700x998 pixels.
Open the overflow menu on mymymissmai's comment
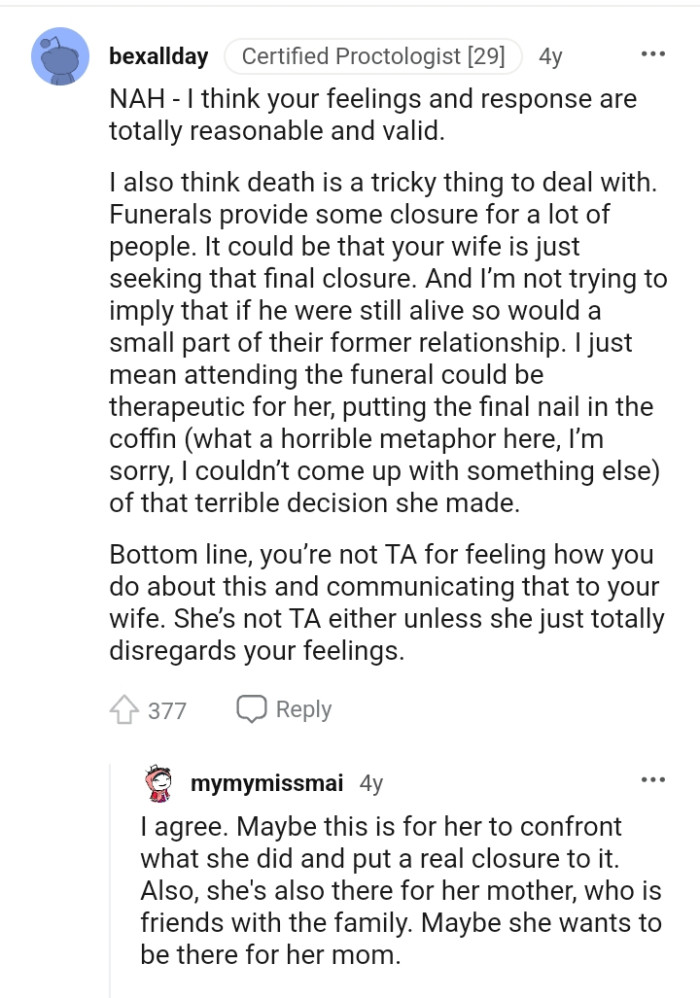coord(651,779)
